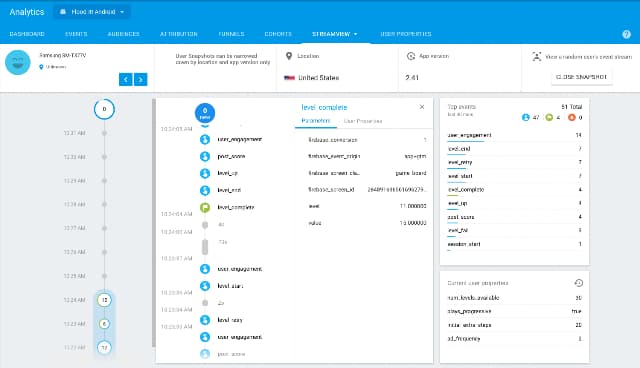The image size is (640, 368).
Task: Open user properties history clock icon
Action: tap(578, 283)
